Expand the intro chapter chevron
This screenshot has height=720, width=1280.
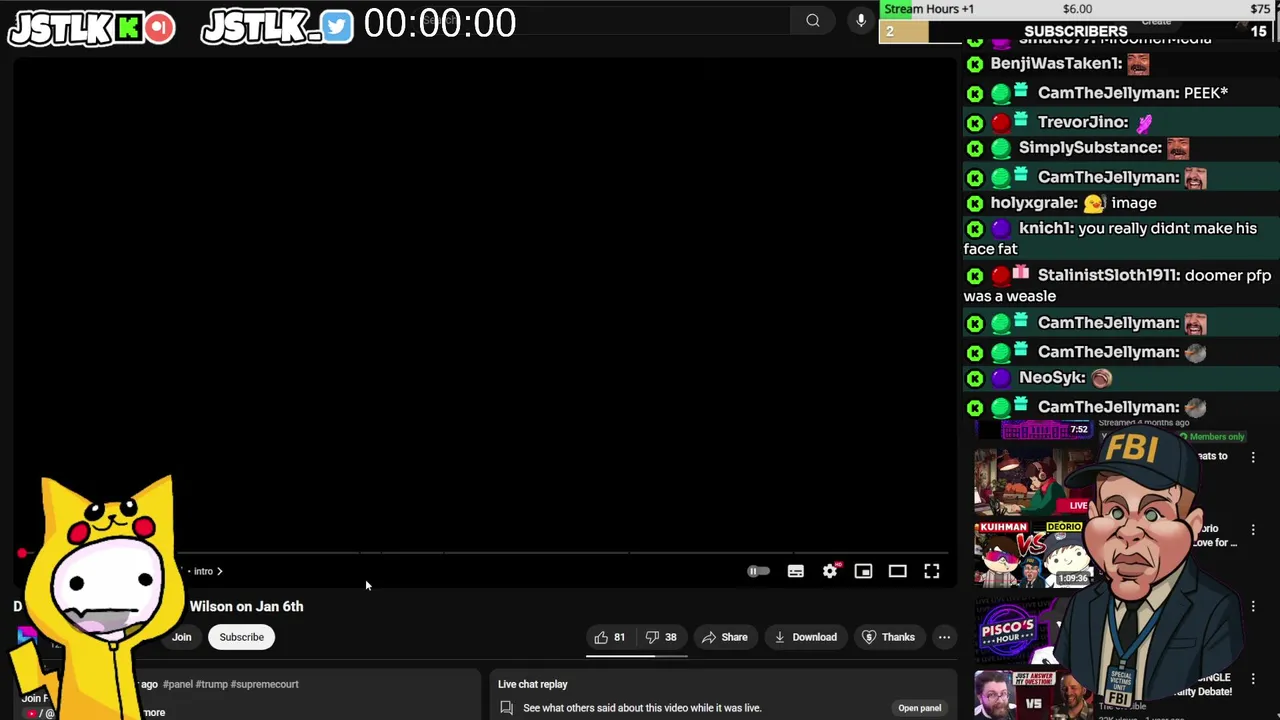click(219, 571)
